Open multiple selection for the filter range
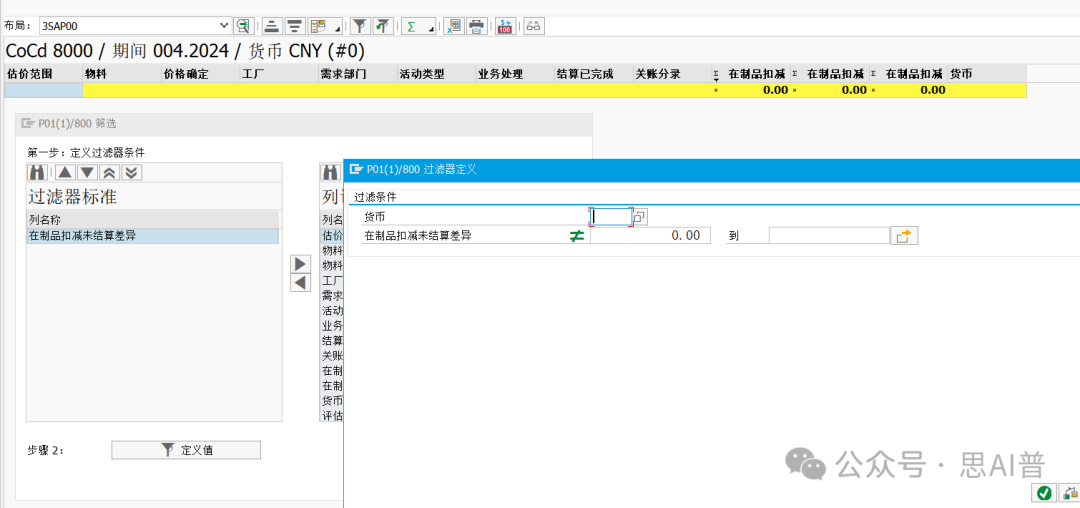Image resolution: width=1080 pixels, height=508 pixels. pos(904,236)
